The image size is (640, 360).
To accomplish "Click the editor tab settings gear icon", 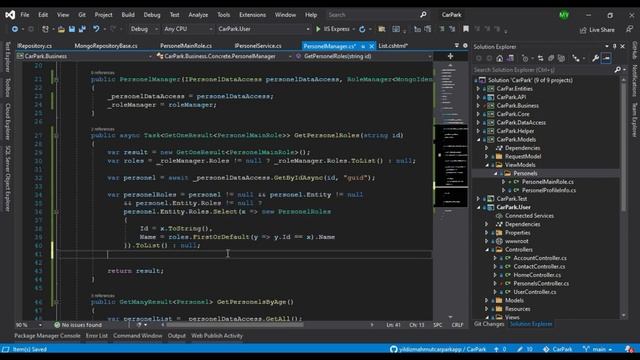I will (465, 46).
